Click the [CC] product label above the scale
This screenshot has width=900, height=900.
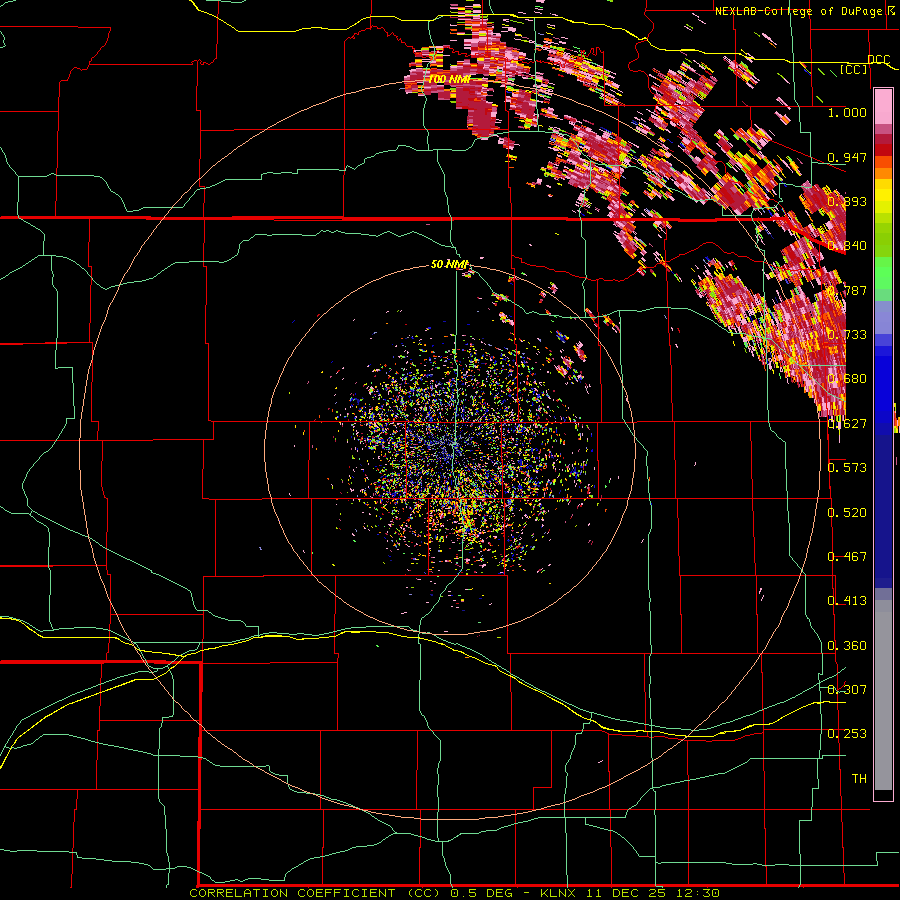pos(854,70)
